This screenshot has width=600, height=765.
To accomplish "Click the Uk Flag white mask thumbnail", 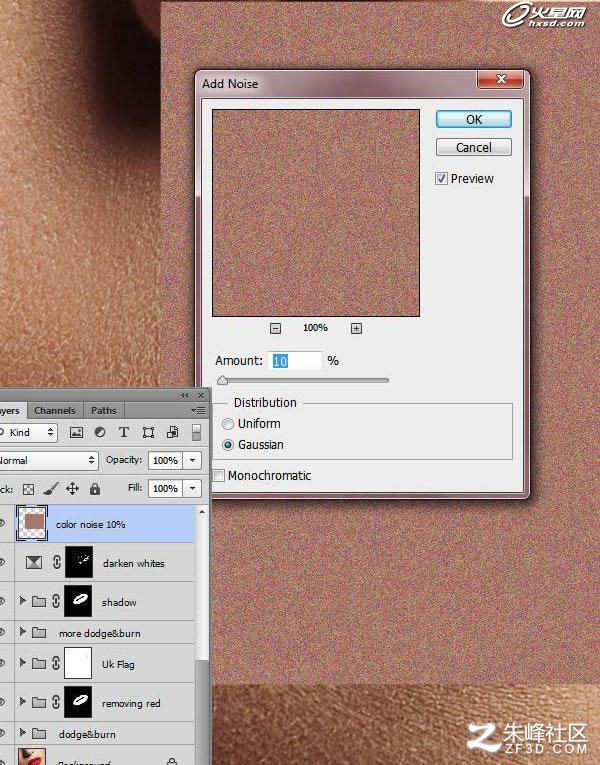I will tap(78, 663).
